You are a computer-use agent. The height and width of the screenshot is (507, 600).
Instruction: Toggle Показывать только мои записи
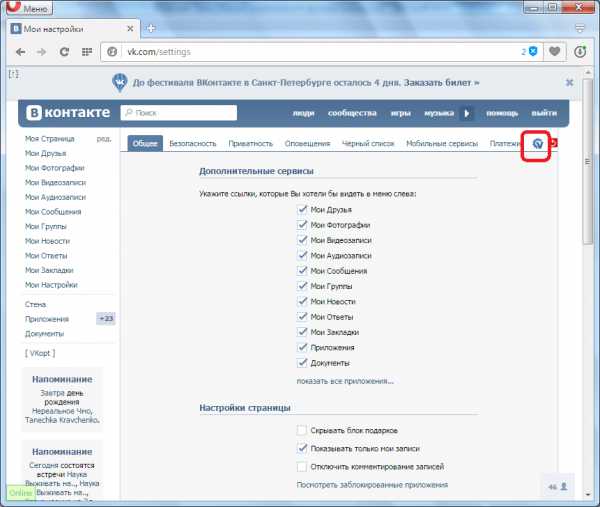pos(302,448)
